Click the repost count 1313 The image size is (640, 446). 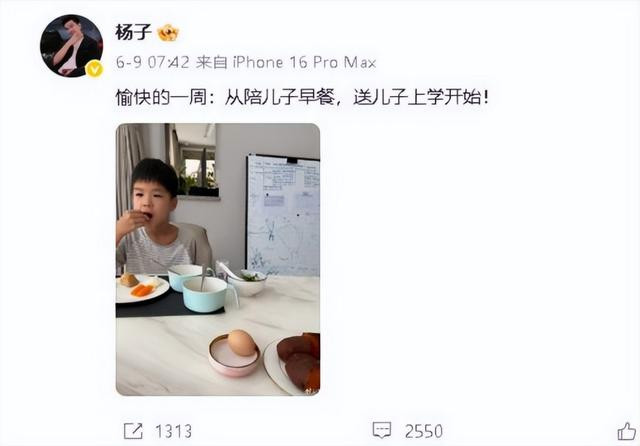(x=173, y=431)
